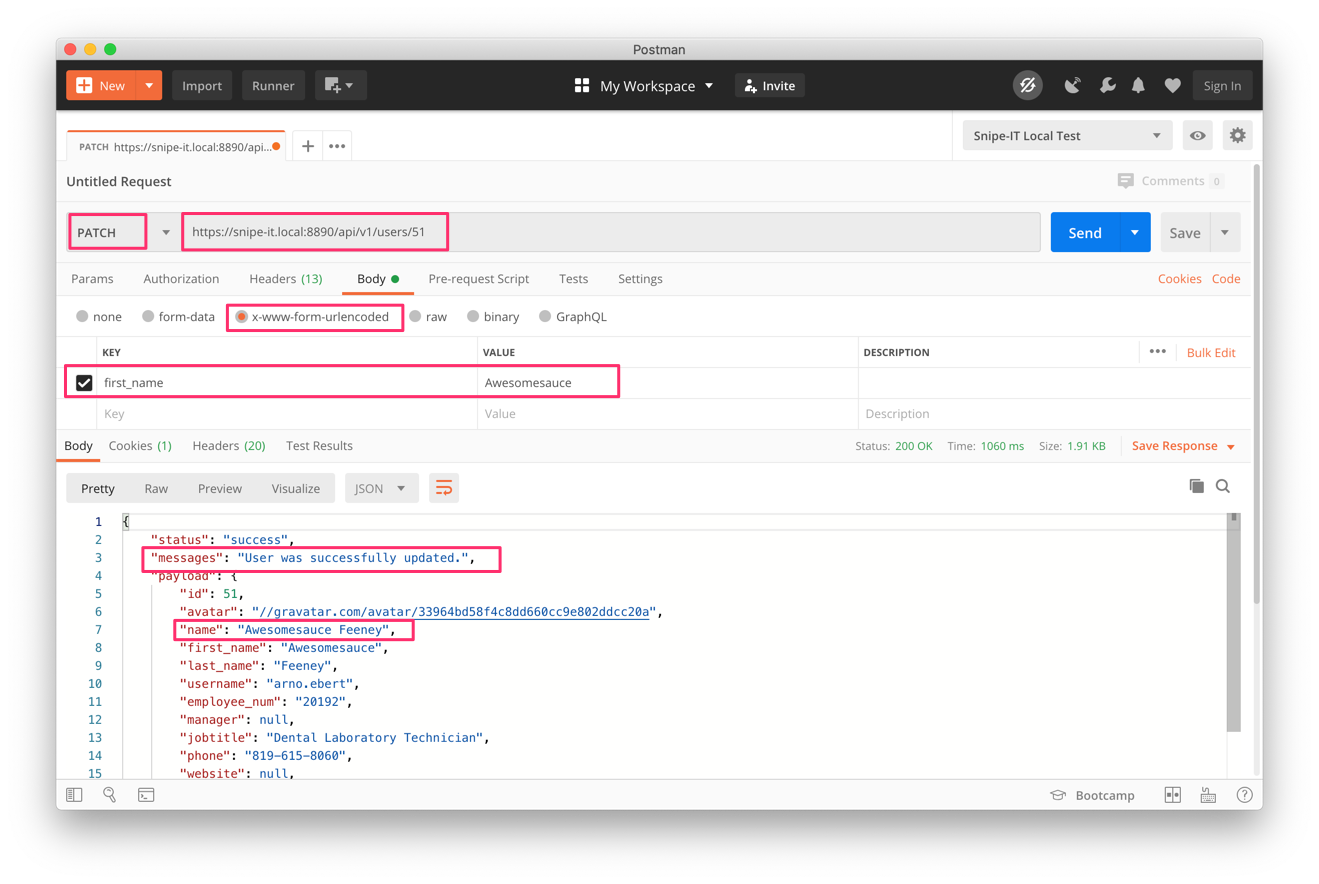This screenshot has height=884, width=1319.
Task: Open the Pre-request Script tab
Action: pyautogui.click(x=479, y=279)
